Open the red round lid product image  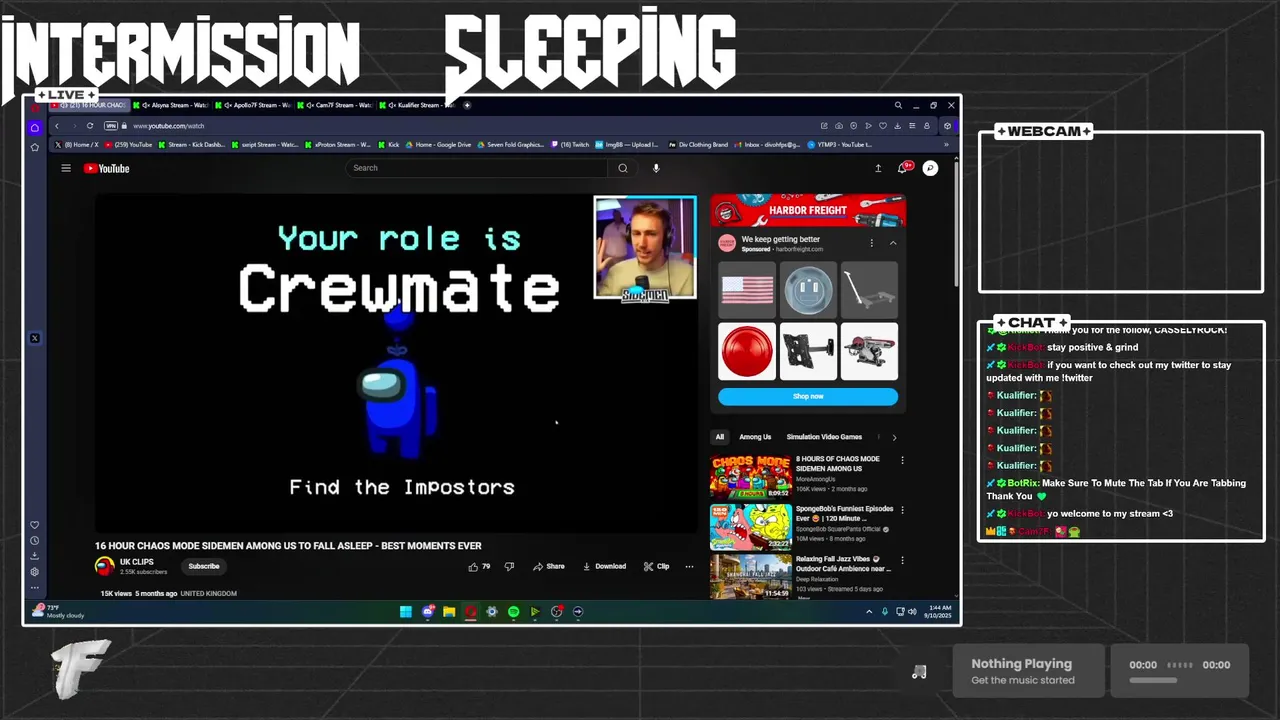[x=747, y=351]
